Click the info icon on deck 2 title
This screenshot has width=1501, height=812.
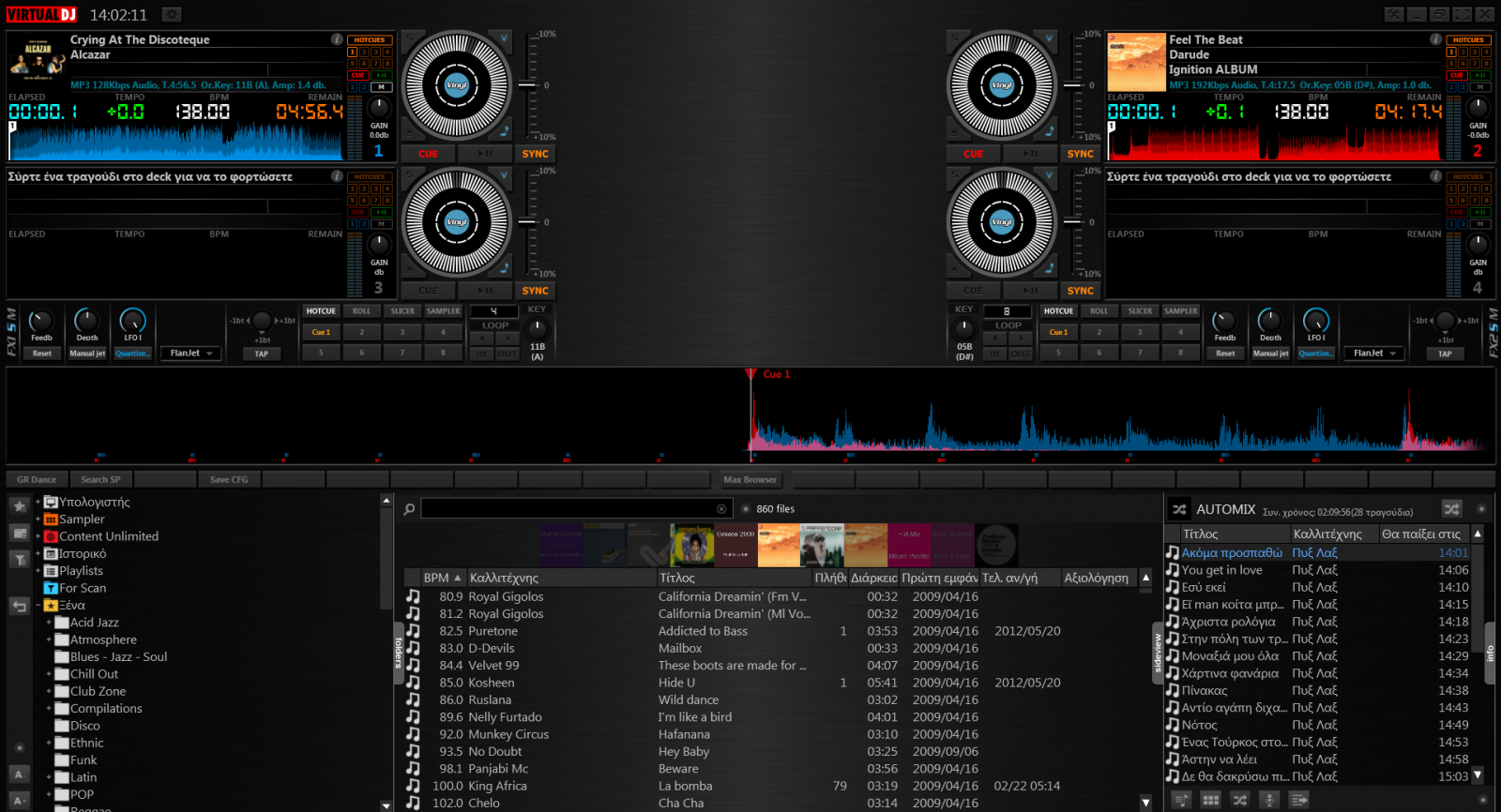click(x=1435, y=39)
